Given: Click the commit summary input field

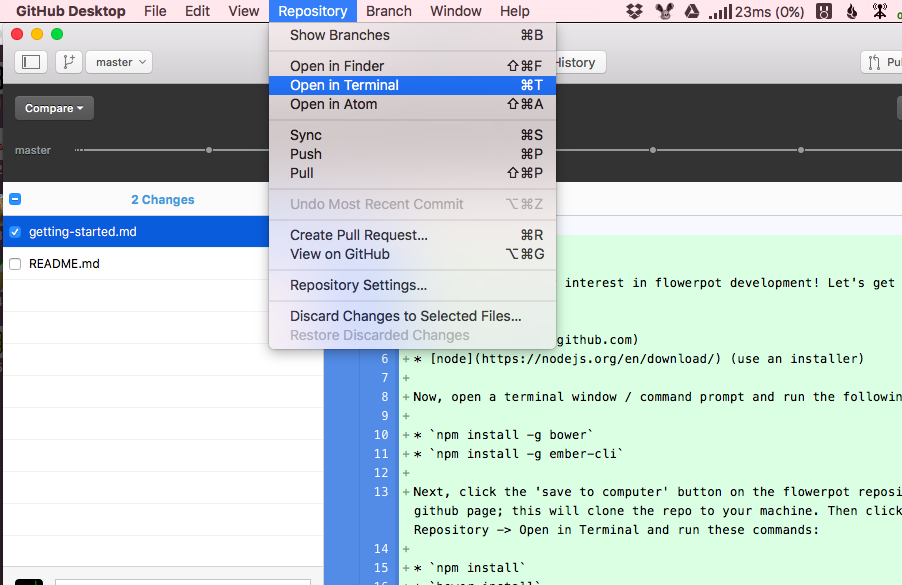Looking at the screenshot, I should 183,582.
